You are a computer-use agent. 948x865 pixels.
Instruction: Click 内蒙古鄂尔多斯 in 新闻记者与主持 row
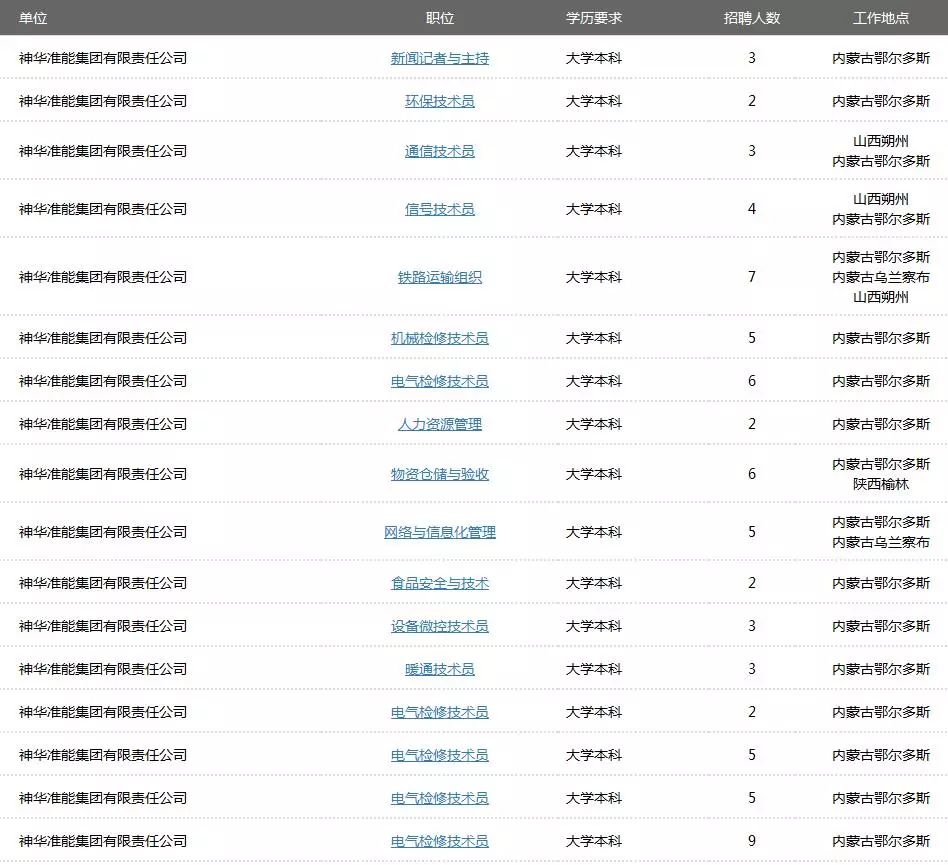[881, 58]
